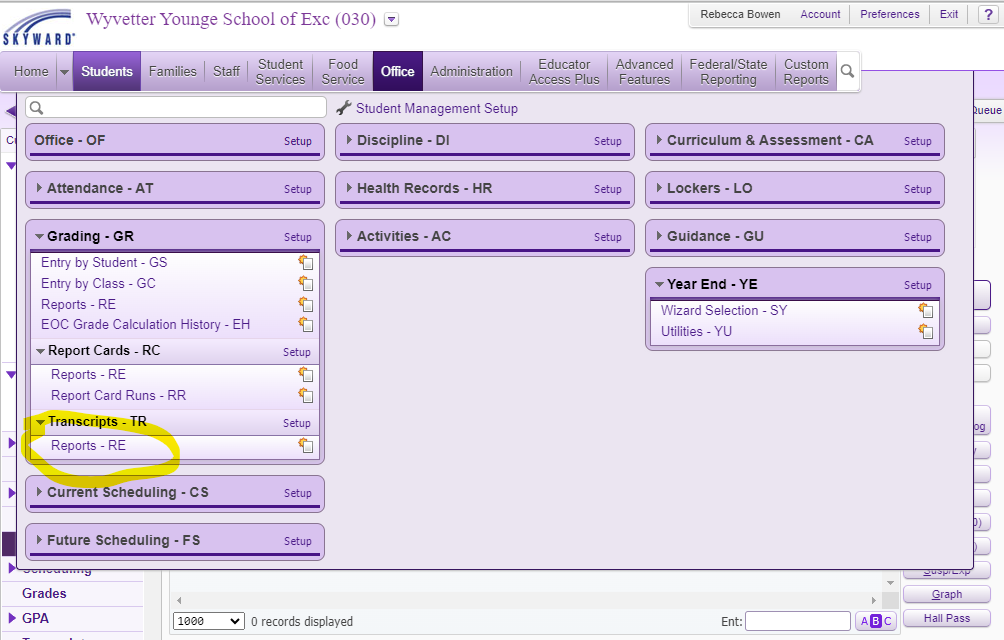Open the school selection dropdown arrow

pyautogui.click(x=391, y=19)
